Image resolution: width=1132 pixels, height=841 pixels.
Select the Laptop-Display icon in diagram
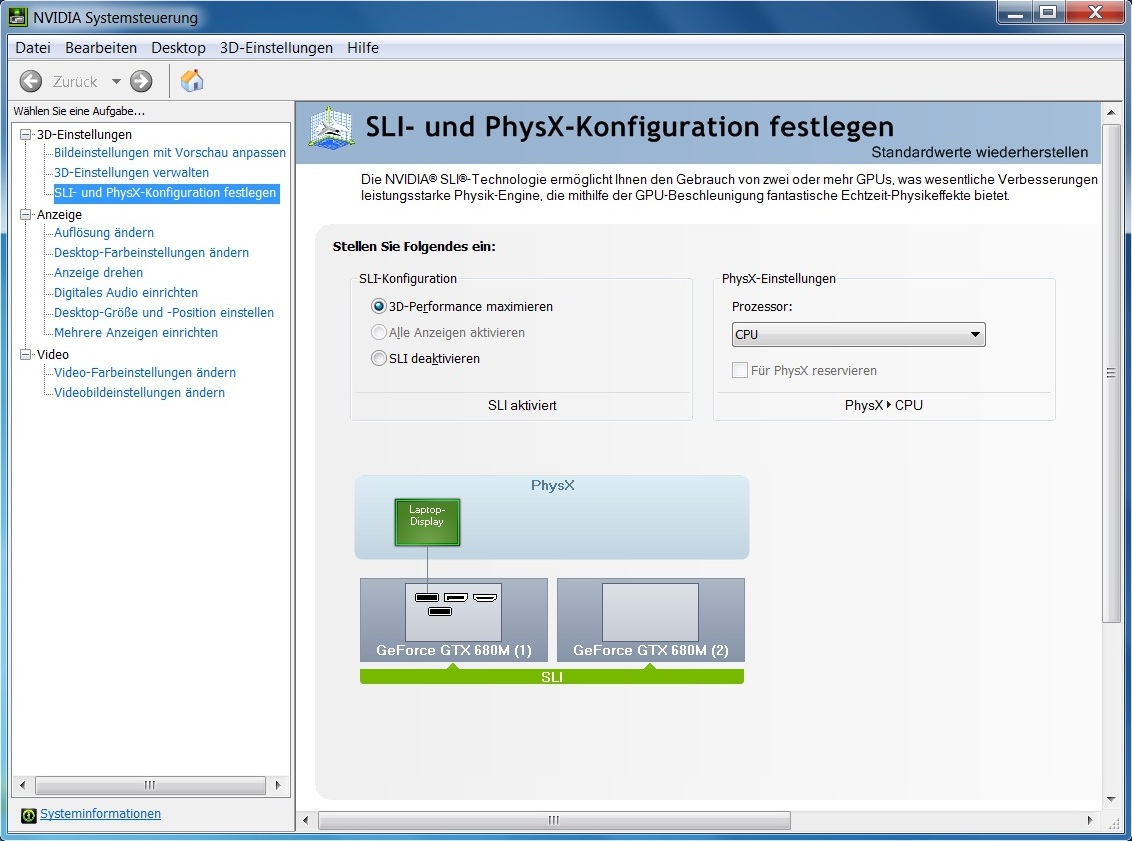(427, 522)
